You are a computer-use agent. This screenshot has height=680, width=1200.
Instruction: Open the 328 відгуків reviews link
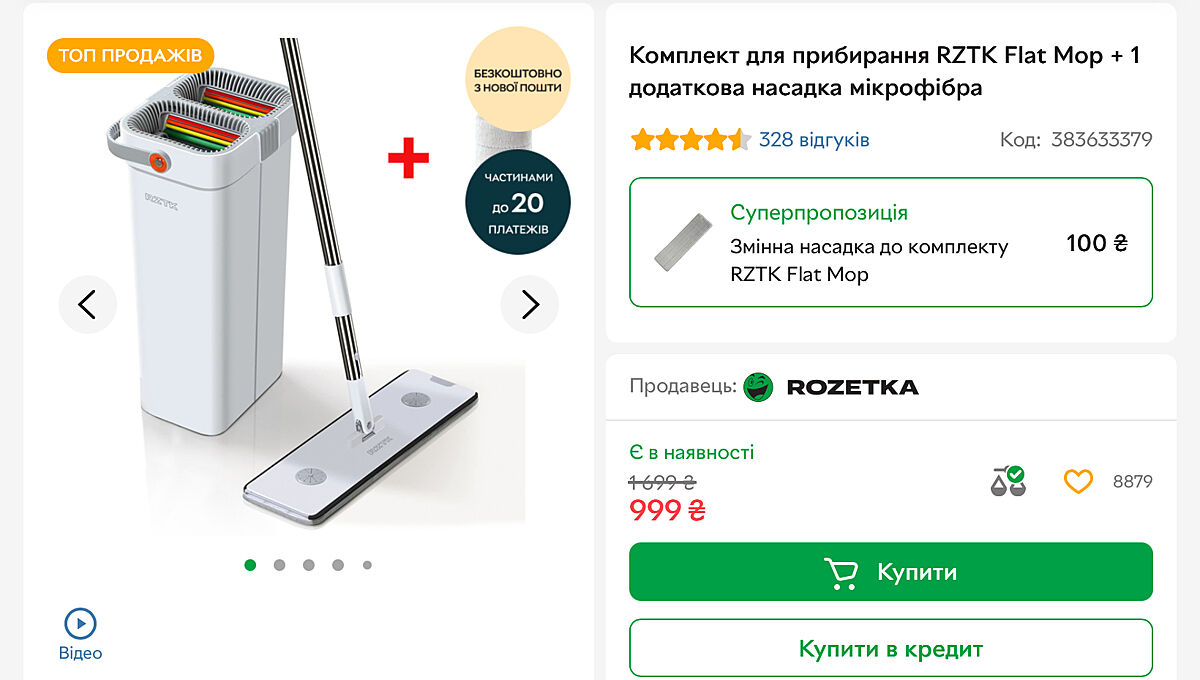click(x=814, y=140)
